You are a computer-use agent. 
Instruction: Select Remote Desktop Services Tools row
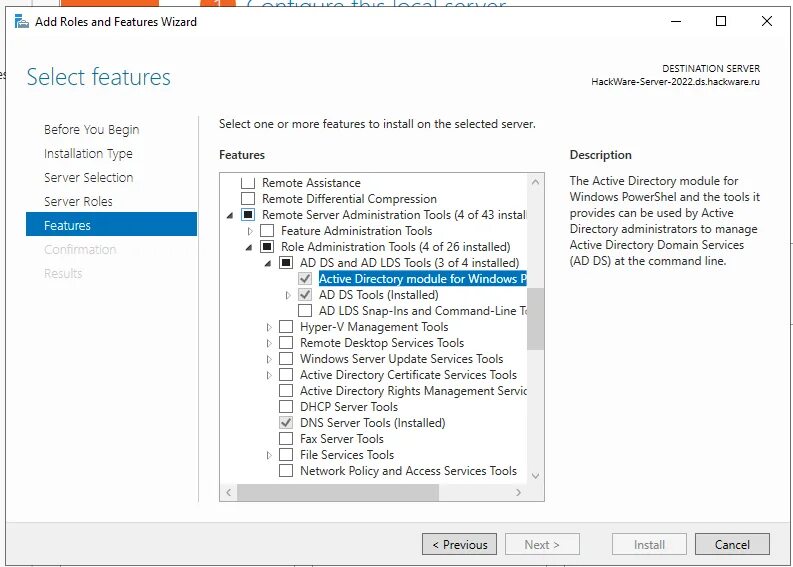coord(382,342)
